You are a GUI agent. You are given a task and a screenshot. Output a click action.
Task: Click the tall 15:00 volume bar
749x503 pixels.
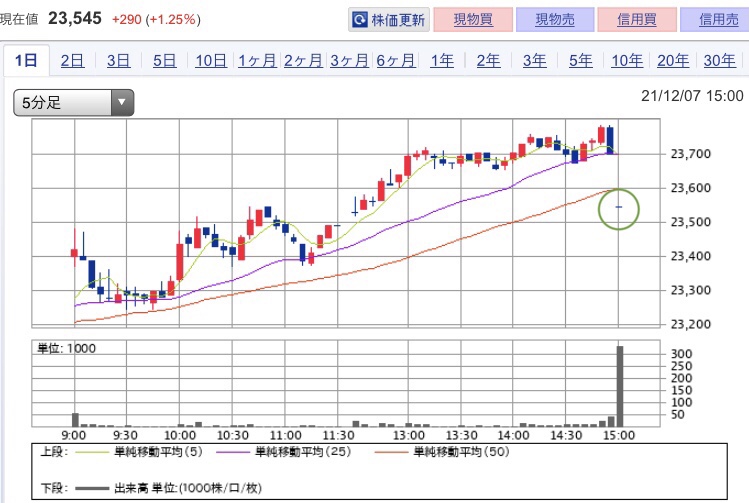click(x=620, y=386)
